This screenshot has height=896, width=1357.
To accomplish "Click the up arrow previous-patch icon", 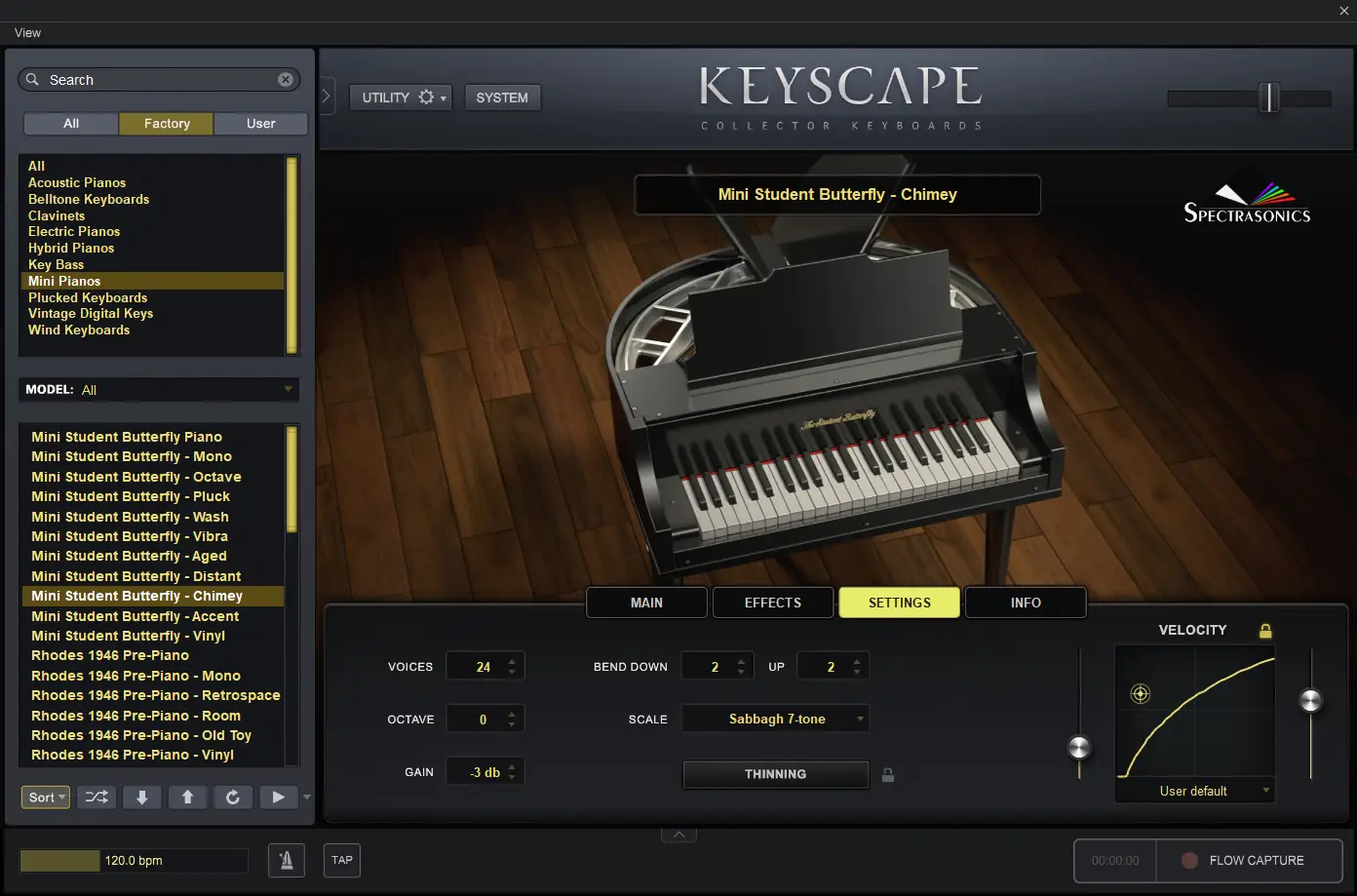I will pos(187,797).
